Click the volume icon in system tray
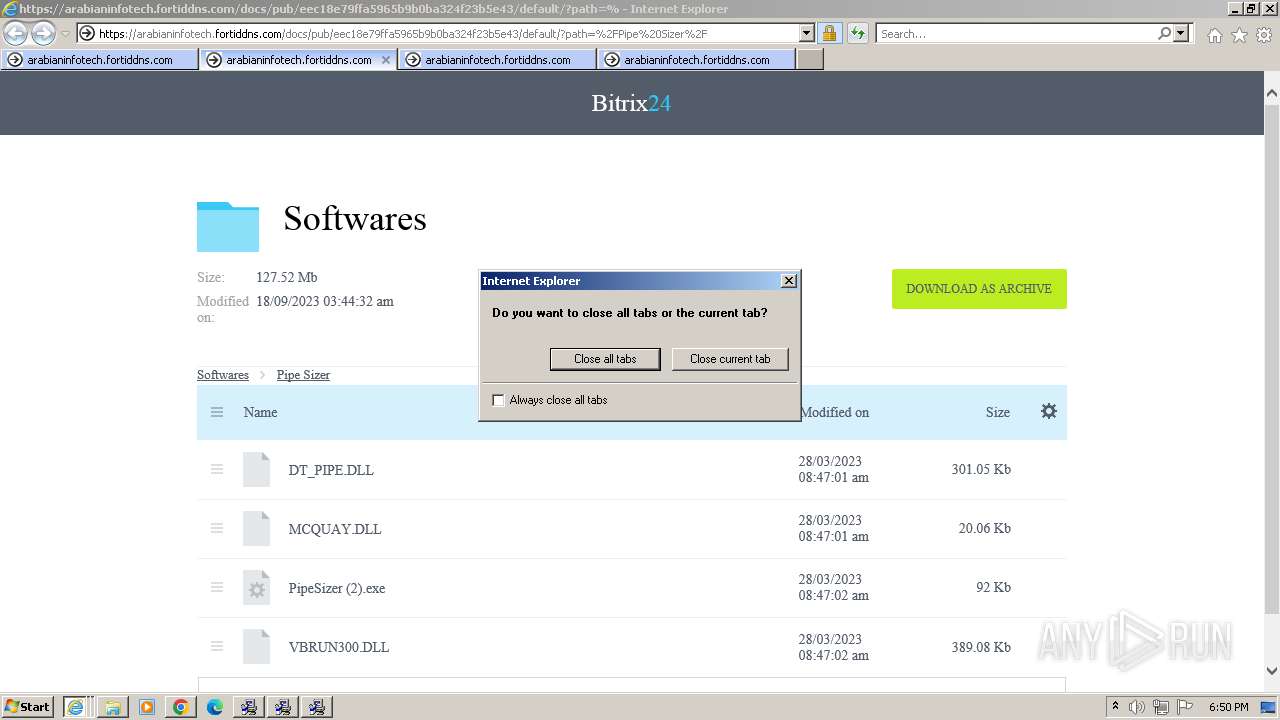The image size is (1280, 720). pos(1138,707)
